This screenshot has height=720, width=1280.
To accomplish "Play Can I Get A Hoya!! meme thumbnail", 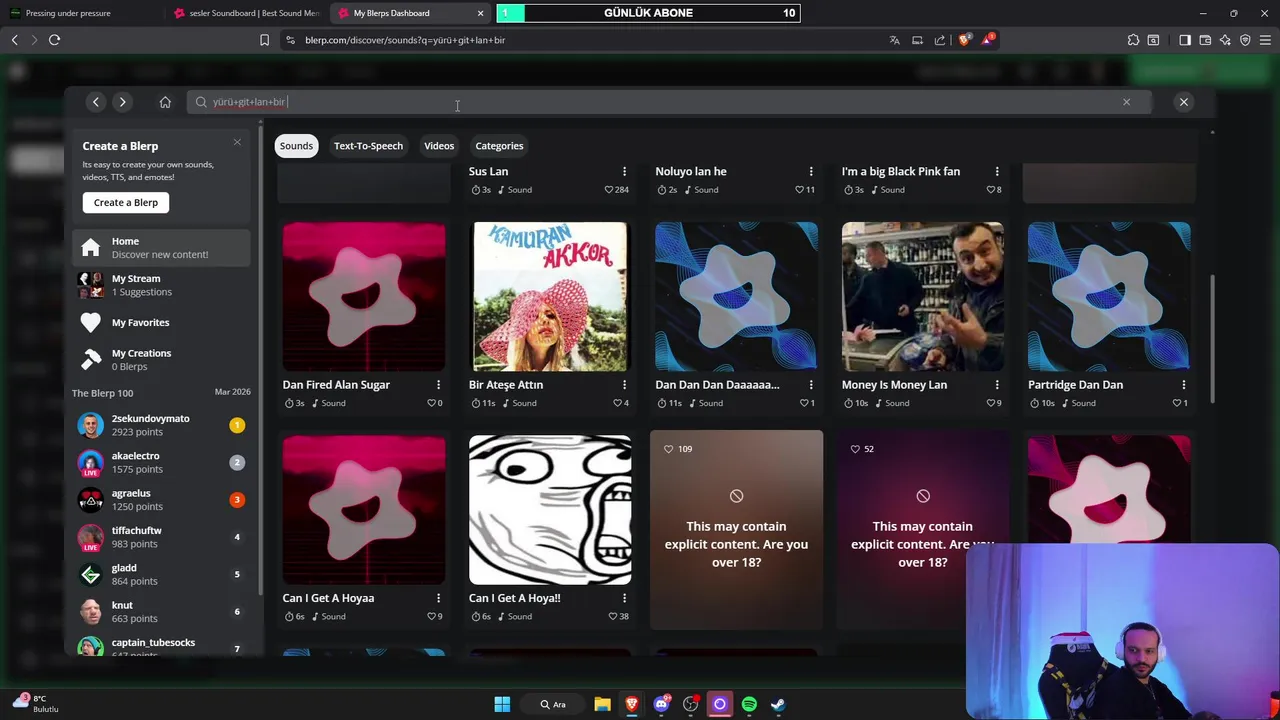I will (550, 510).
